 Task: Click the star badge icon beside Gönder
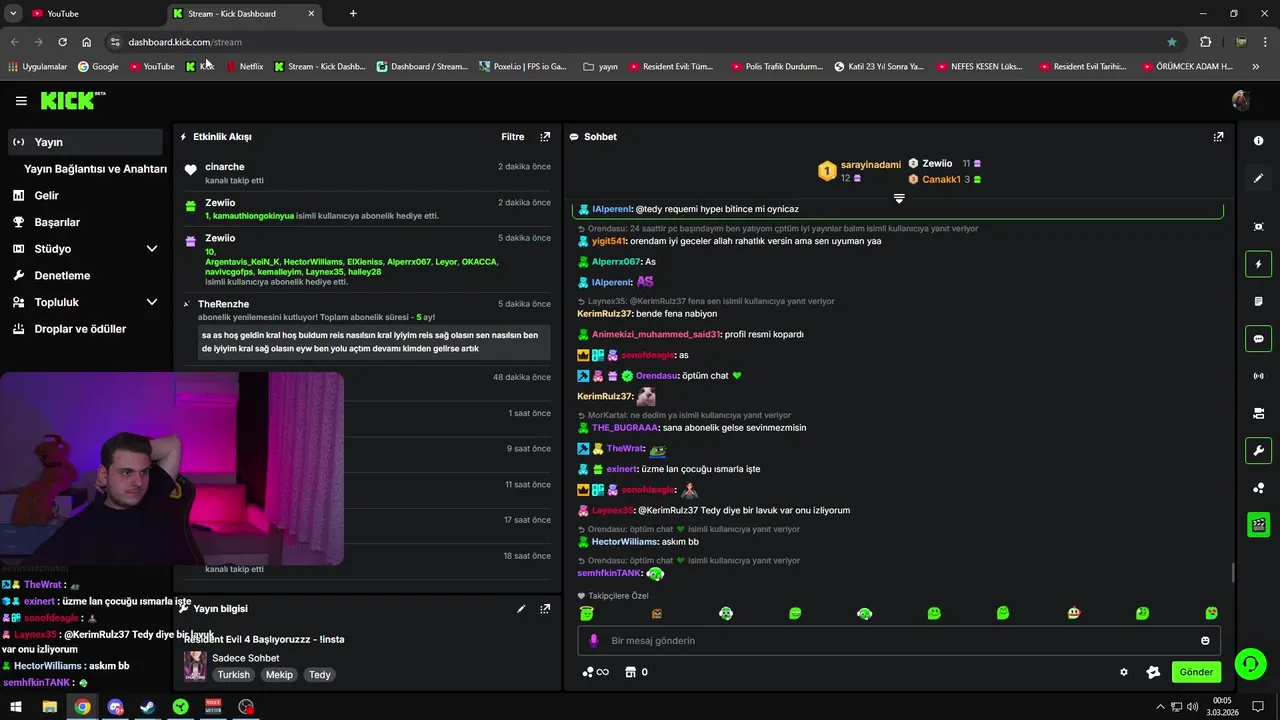click(1153, 672)
